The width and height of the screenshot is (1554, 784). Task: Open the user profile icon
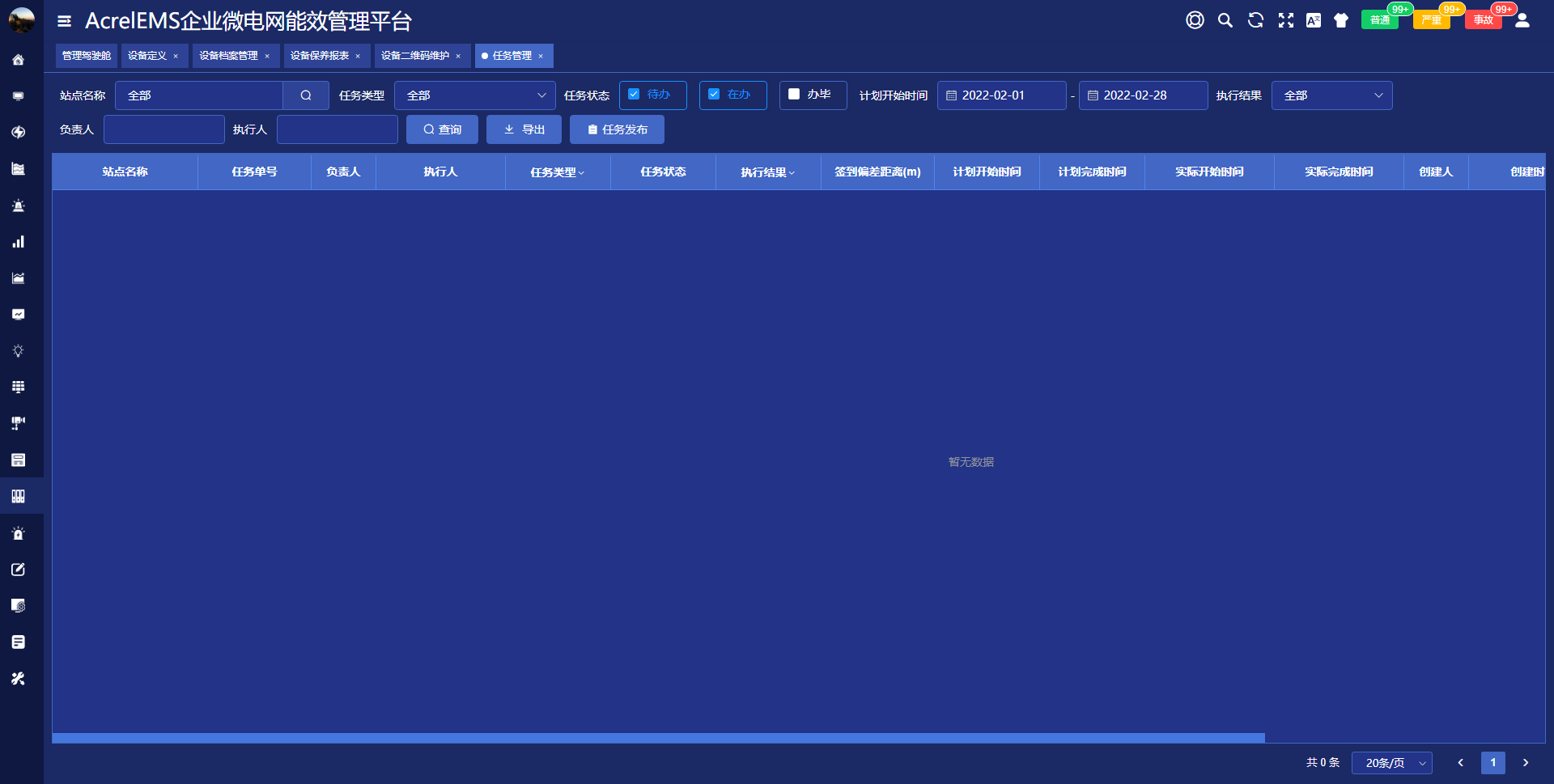tap(1522, 20)
